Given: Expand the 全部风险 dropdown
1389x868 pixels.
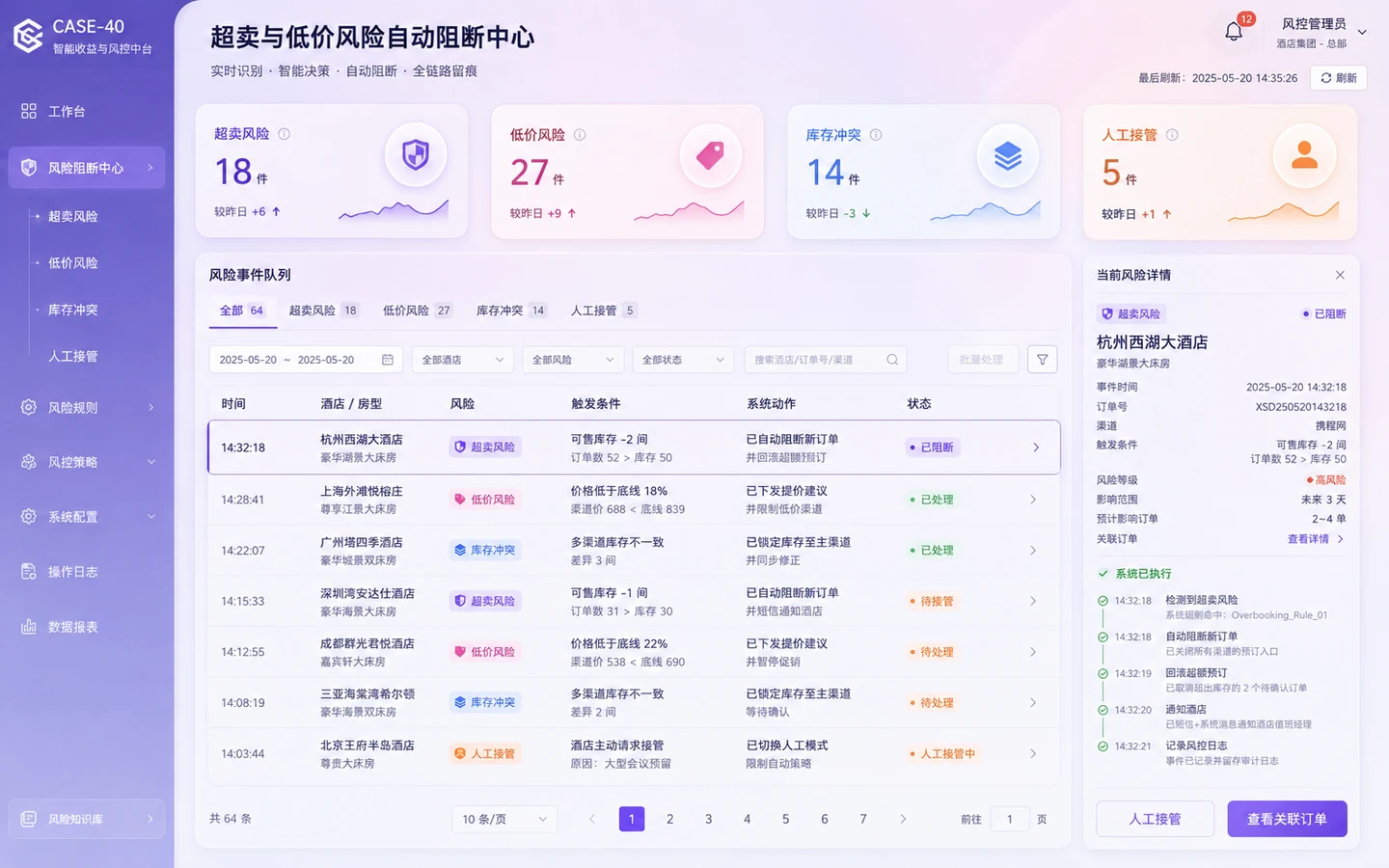Looking at the screenshot, I should click(573, 360).
